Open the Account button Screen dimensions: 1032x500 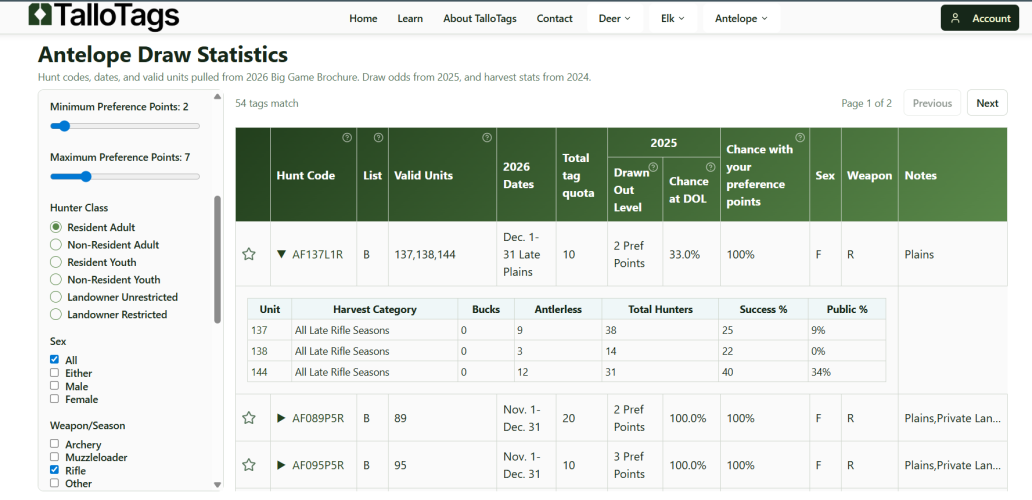click(980, 18)
